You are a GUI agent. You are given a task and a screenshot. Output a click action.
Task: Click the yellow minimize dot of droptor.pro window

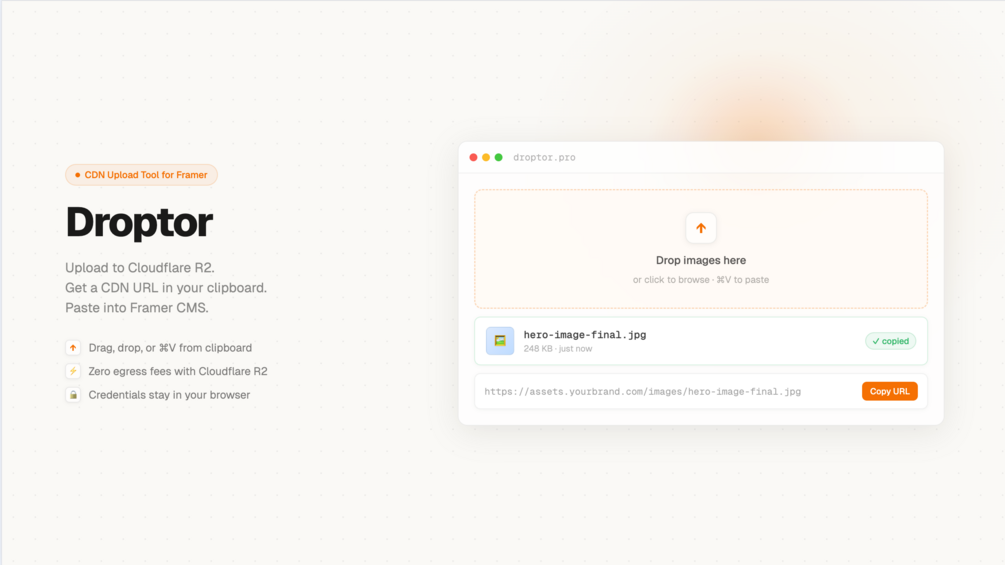click(486, 158)
